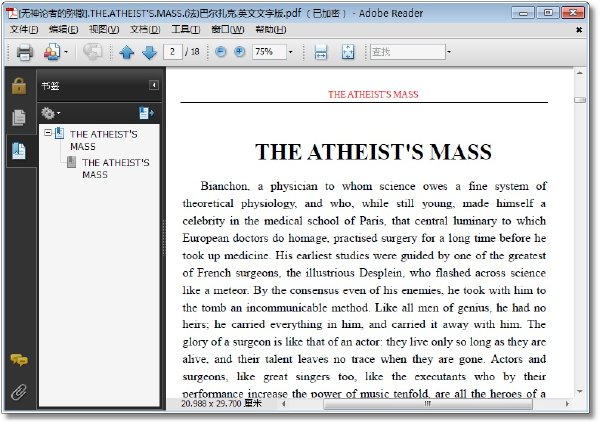Viewport: 600px width, 424px height.
Task: Click the vertical scrollbar down arrow
Action: coord(580,391)
